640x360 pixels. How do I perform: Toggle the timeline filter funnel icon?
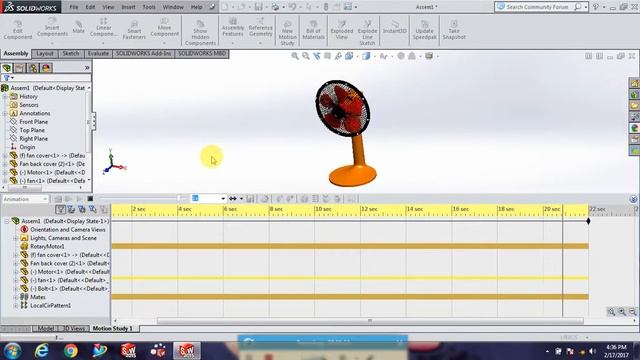point(60,209)
